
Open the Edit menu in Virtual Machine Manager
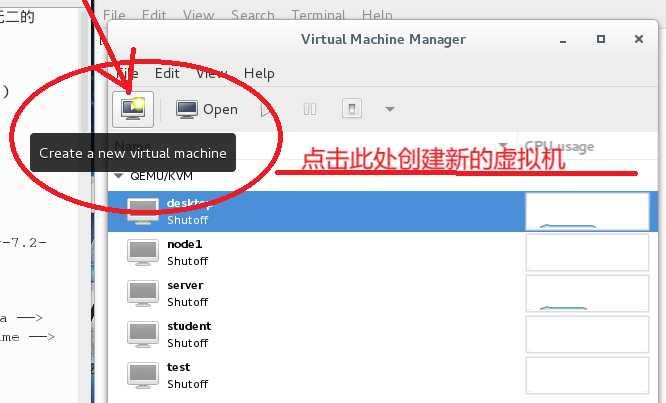click(x=167, y=73)
